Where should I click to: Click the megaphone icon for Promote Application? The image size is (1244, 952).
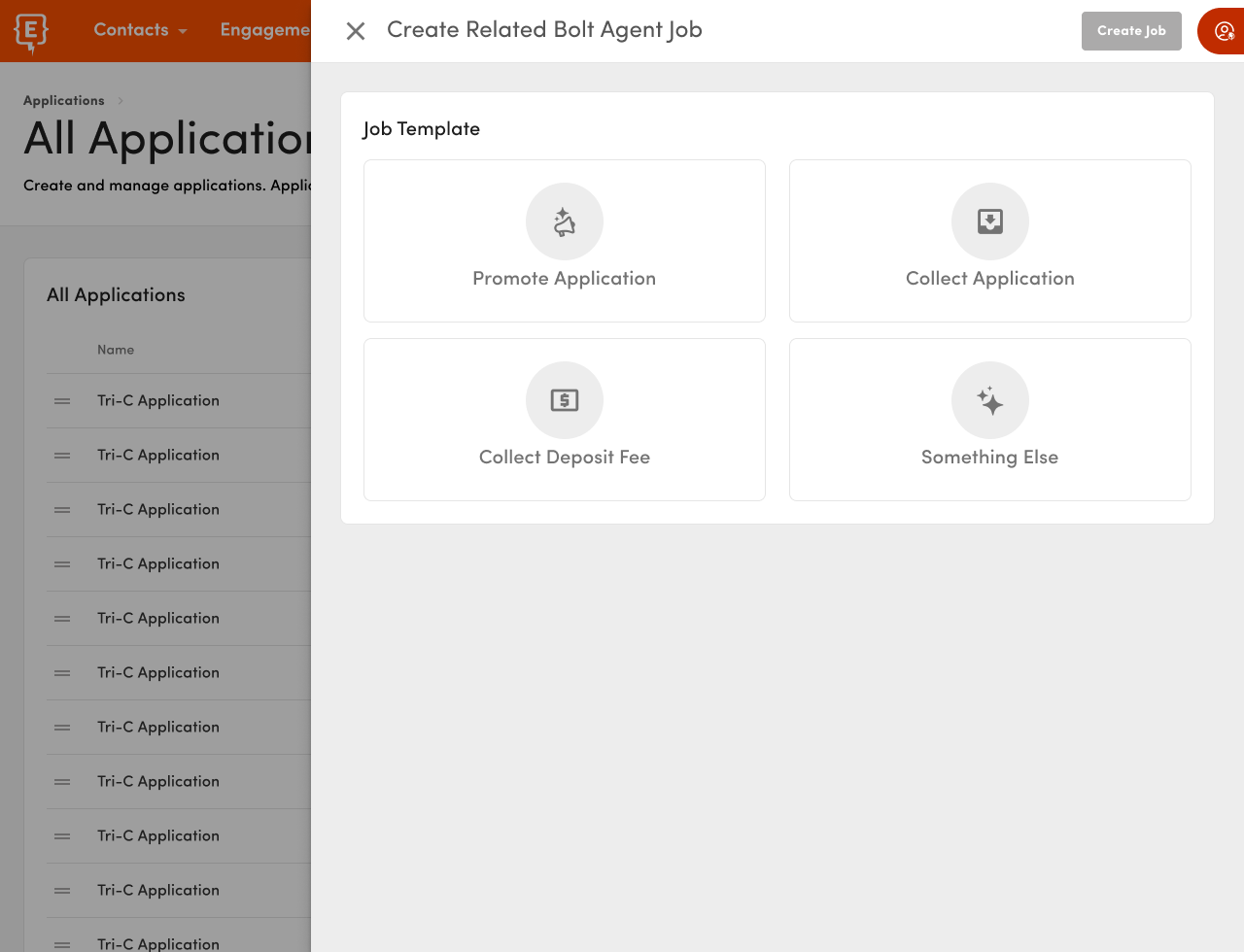pyautogui.click(x=564, y=221)
